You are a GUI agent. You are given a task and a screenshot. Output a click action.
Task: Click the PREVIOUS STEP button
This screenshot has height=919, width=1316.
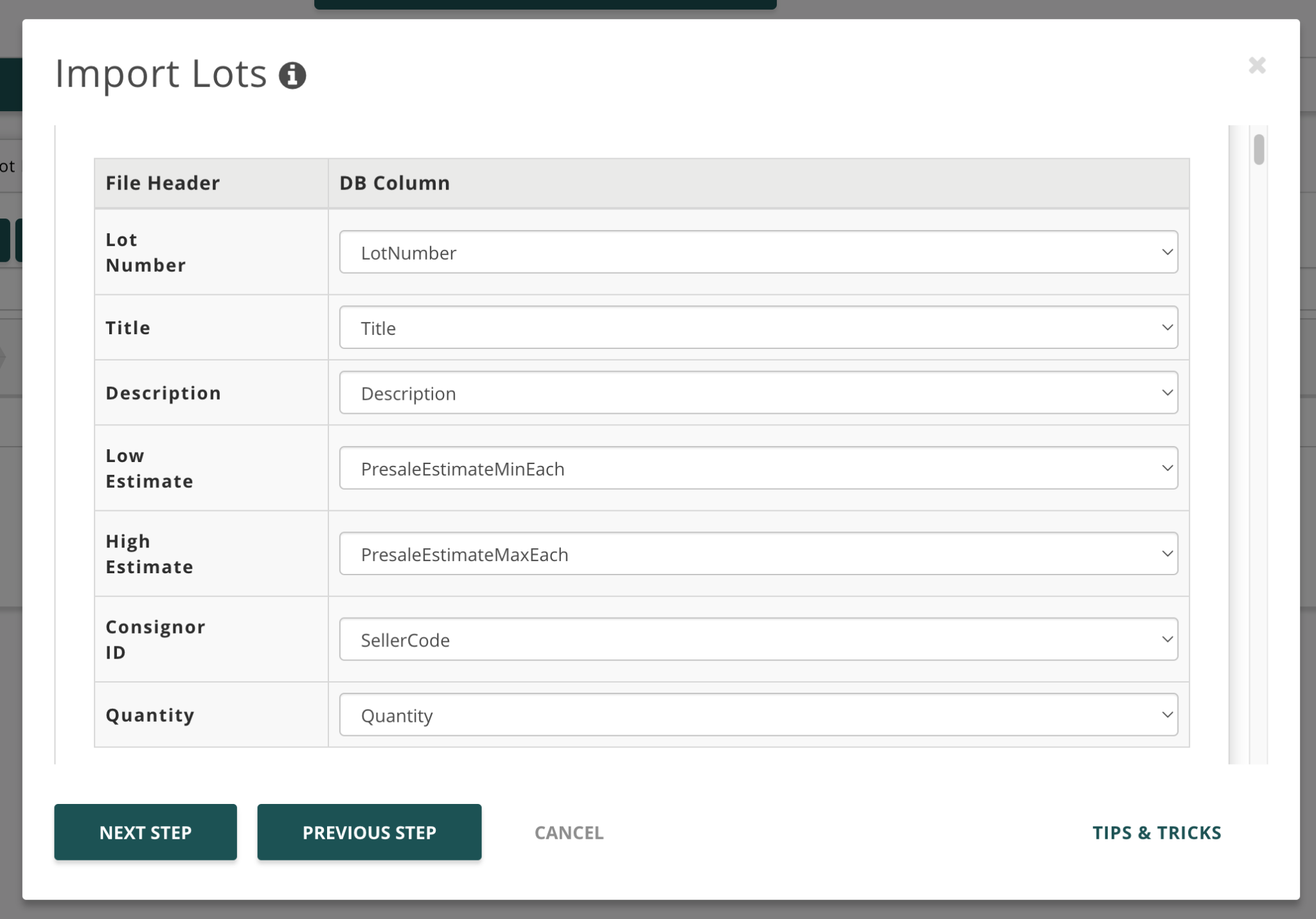pos(369,832)
